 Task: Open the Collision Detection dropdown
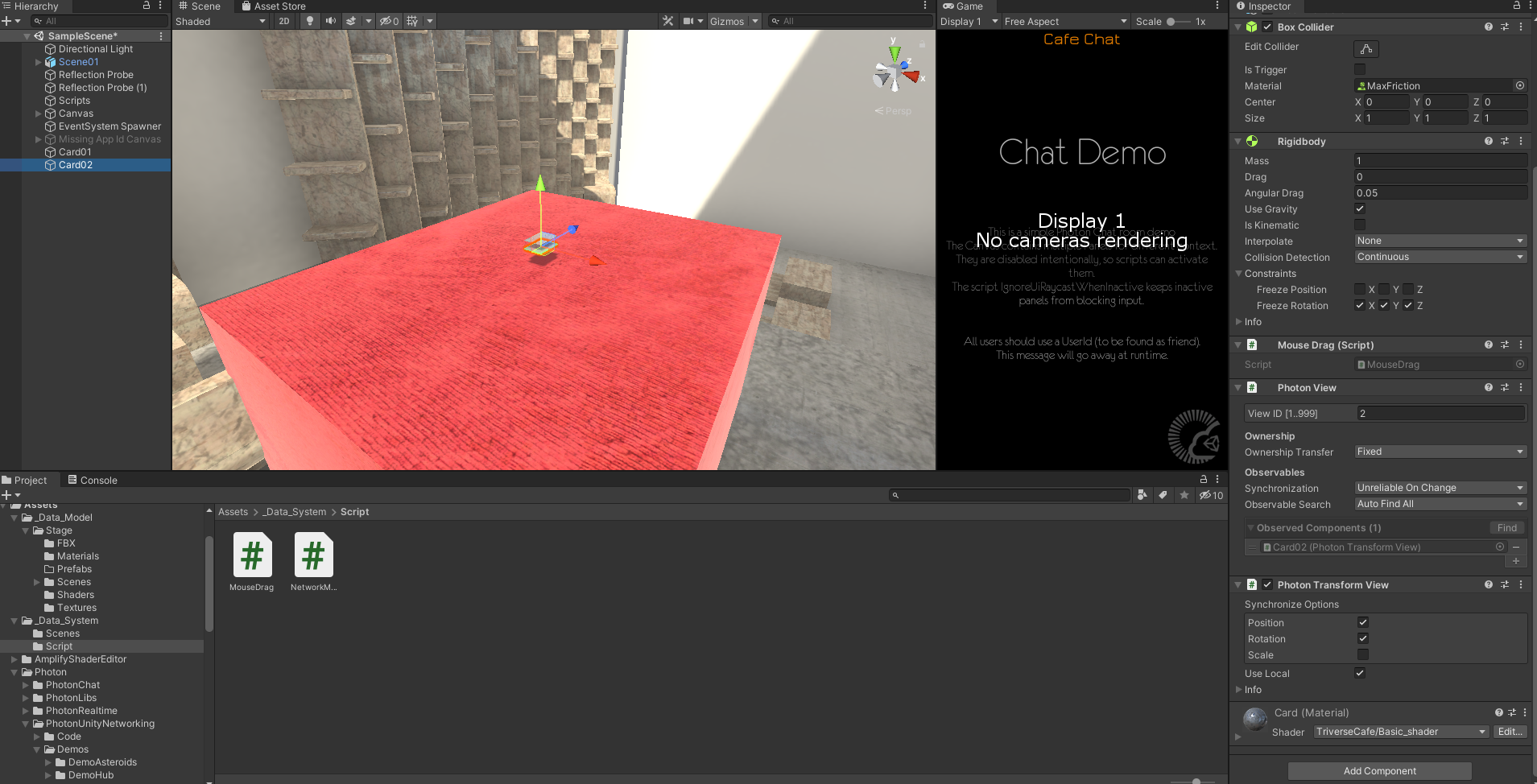point(1440,258)
